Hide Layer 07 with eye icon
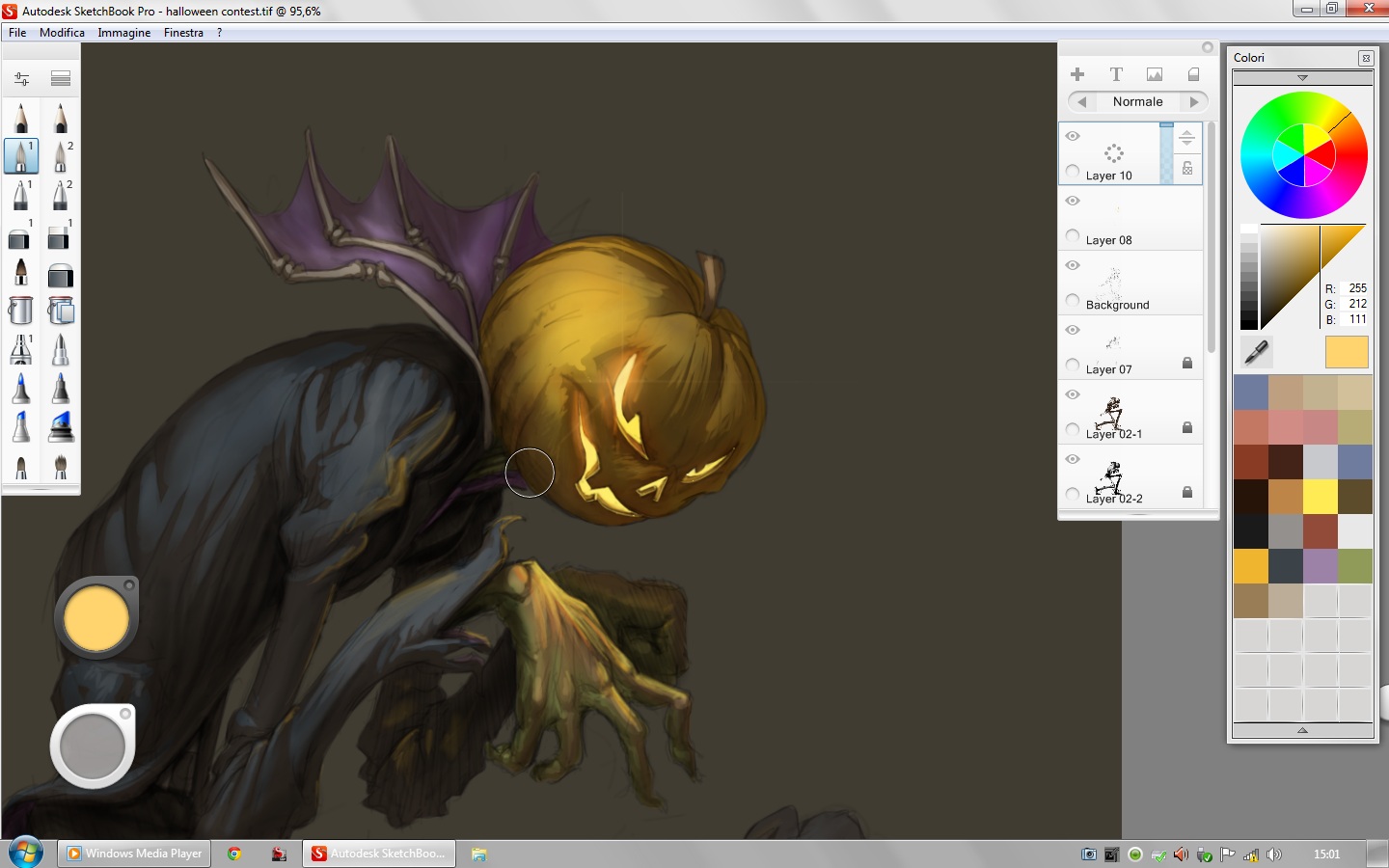This screenshot has height=868, width=1389. pyautogui.click(x=1073, y=330)
